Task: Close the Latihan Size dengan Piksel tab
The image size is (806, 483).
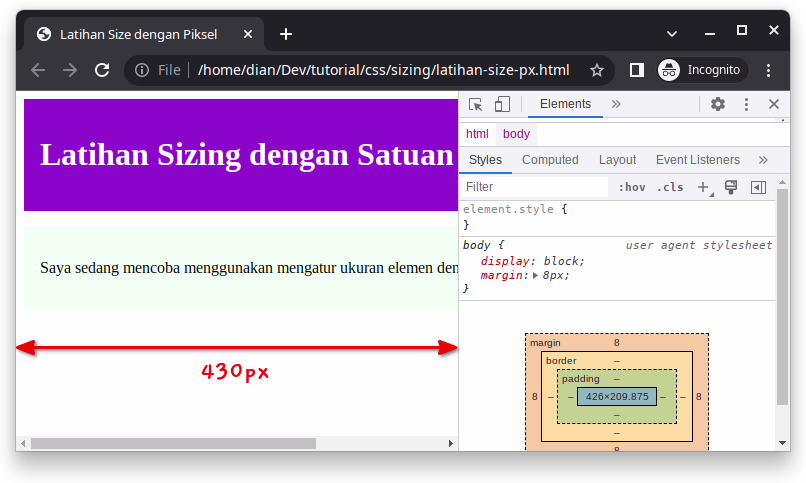Action: click(x=248, y=34)
